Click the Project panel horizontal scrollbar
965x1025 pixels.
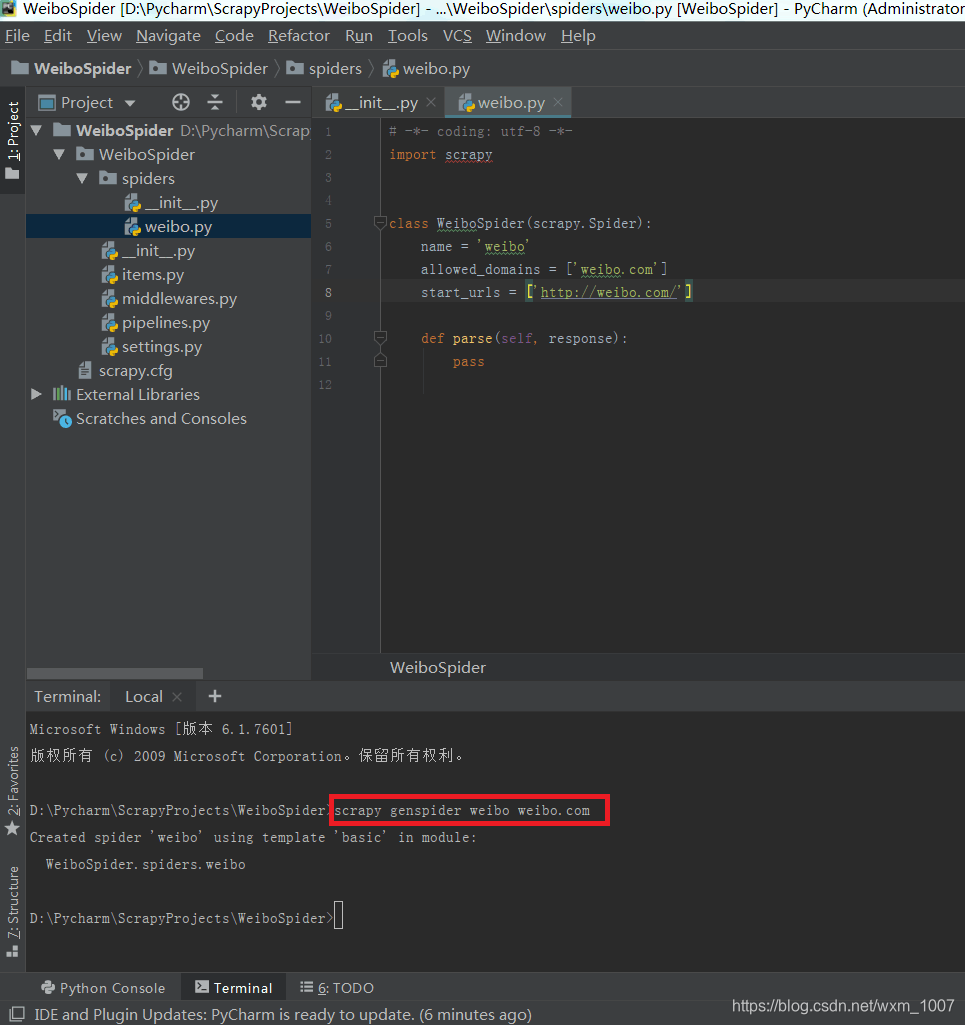[115, 673]
